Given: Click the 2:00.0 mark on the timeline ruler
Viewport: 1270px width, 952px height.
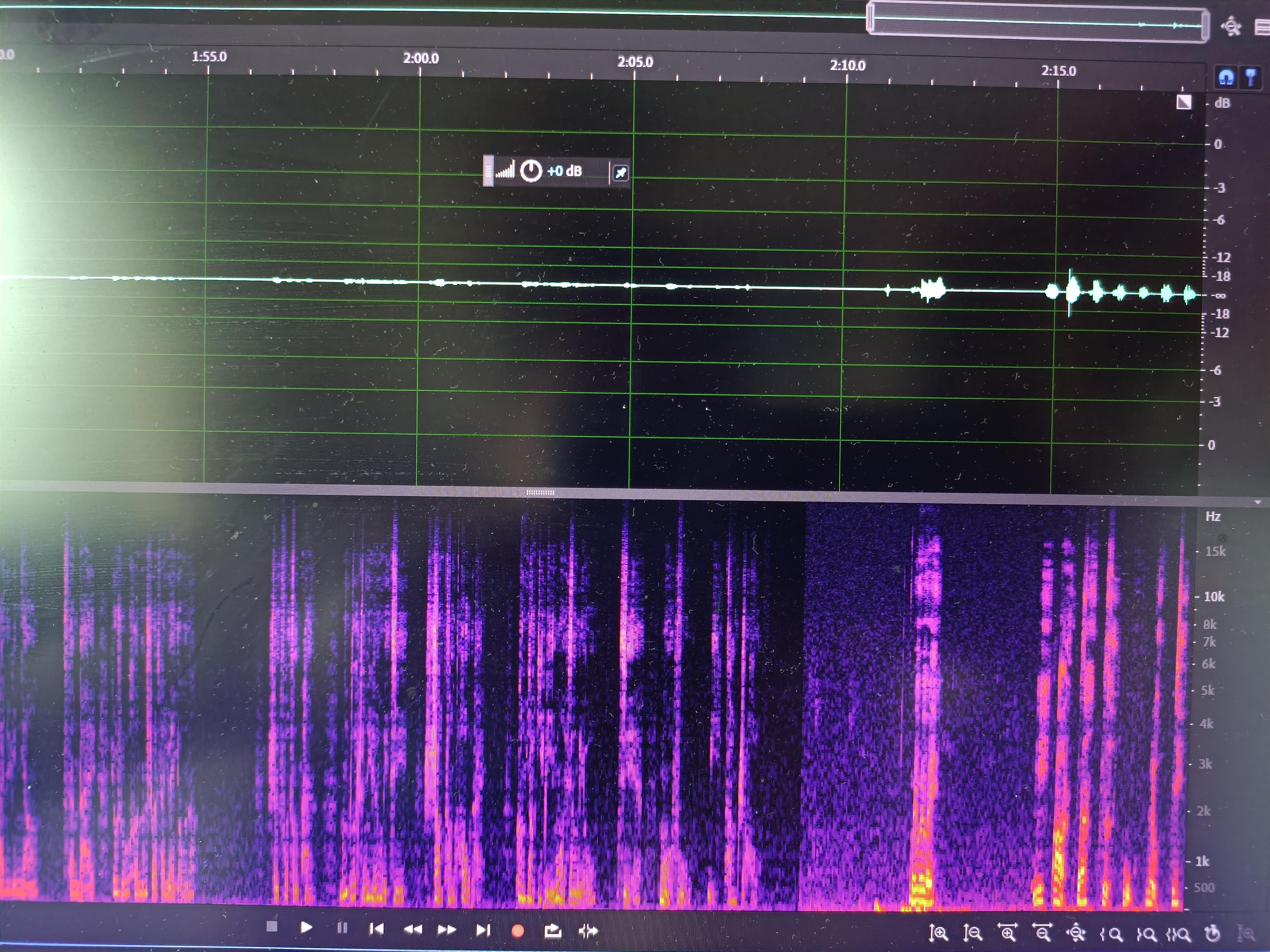Looking at the screenshot, I should (421, 58).
